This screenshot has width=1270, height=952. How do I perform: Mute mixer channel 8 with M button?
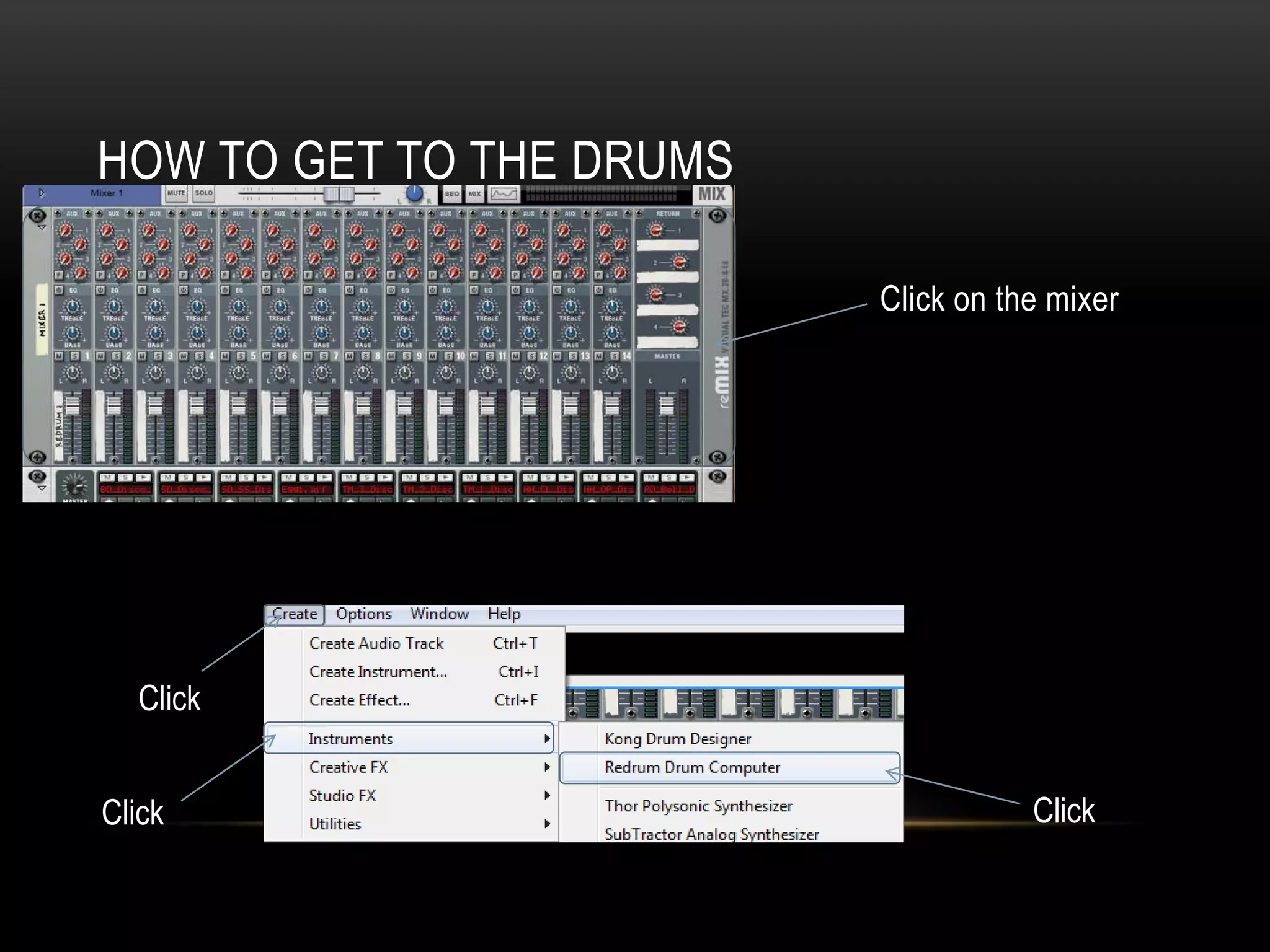350,356
